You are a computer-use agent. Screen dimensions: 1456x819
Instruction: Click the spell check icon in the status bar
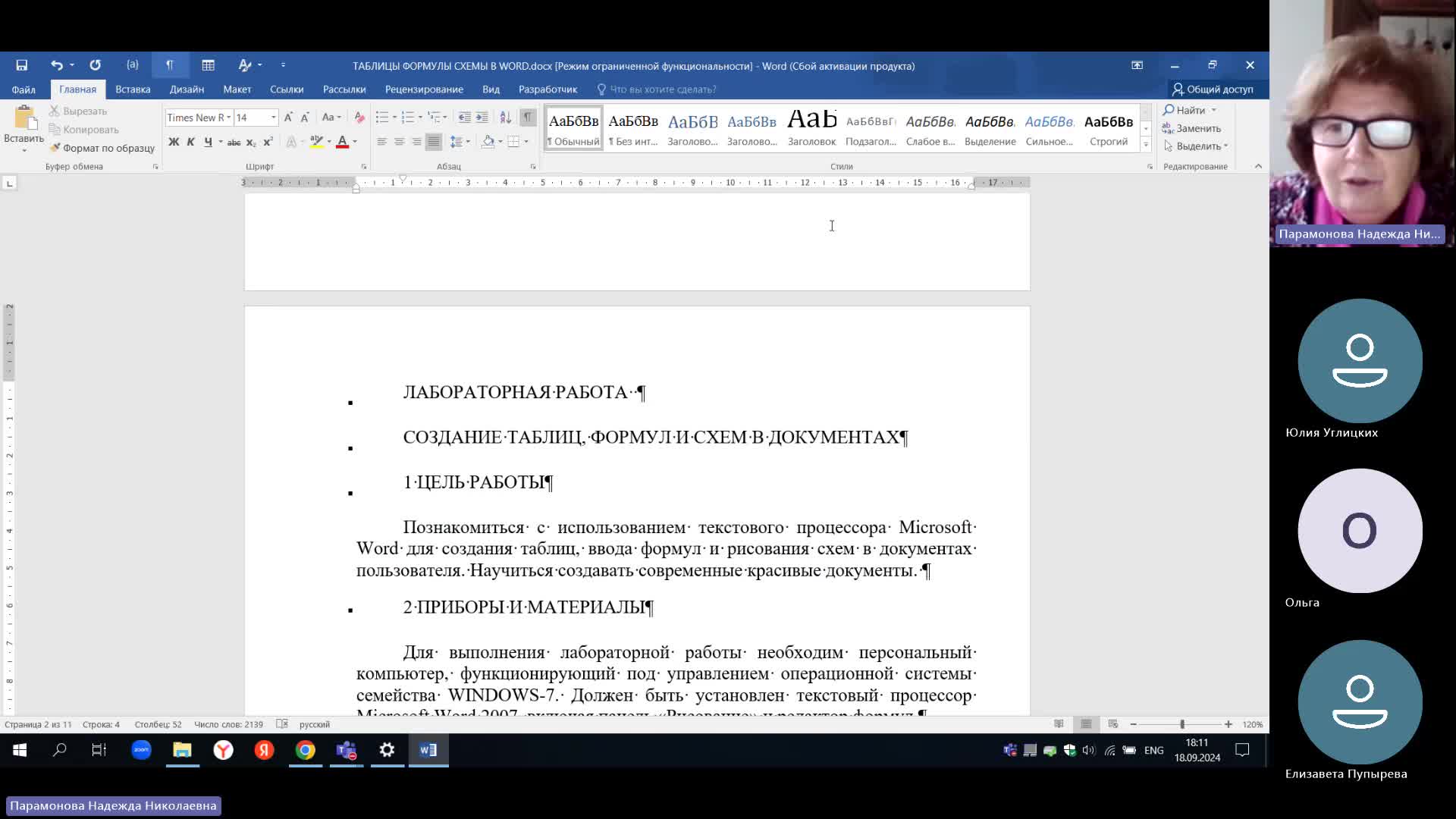tap(282, 724)
